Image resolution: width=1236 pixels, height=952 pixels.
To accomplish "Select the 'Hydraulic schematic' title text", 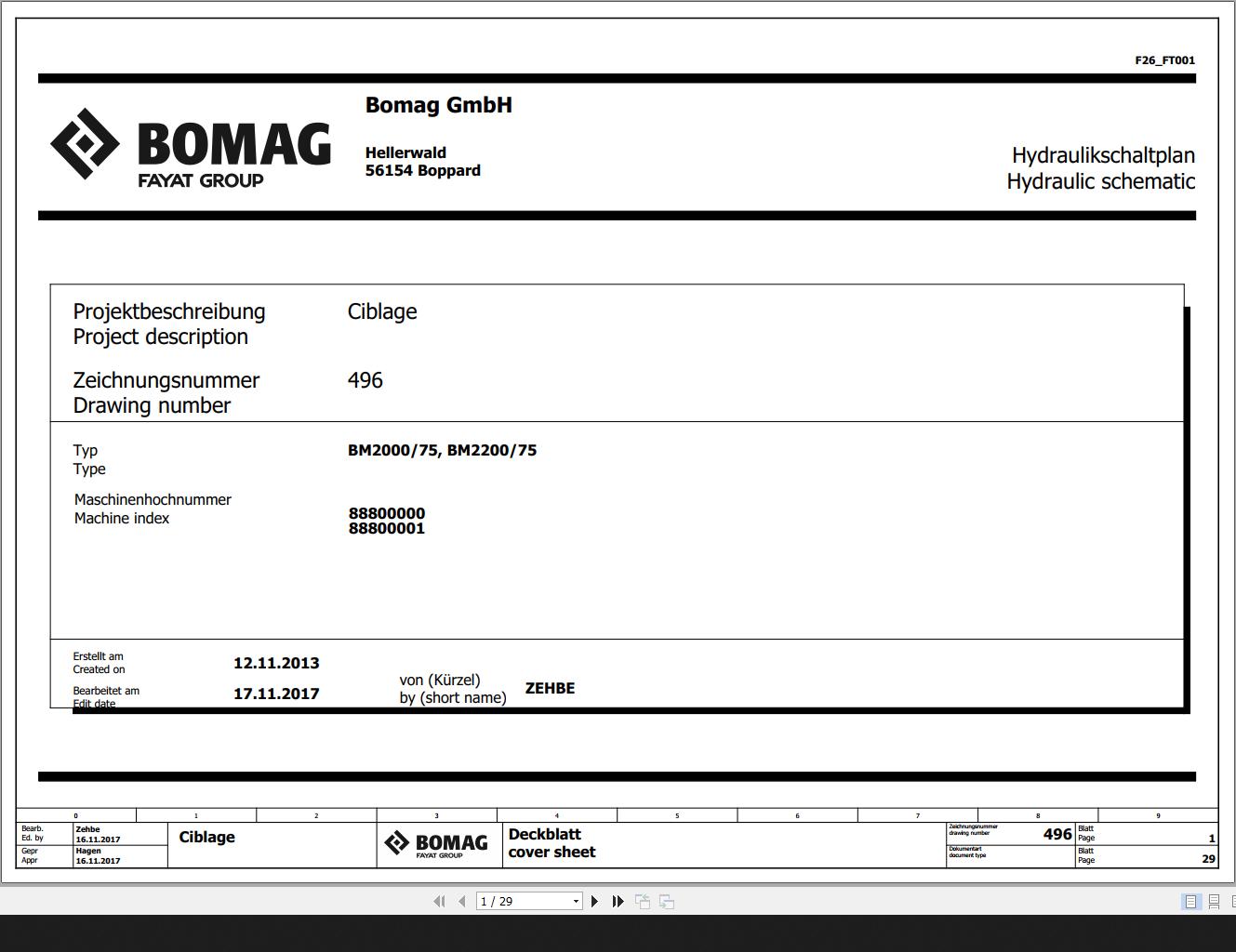I will tap(1100, 181).
